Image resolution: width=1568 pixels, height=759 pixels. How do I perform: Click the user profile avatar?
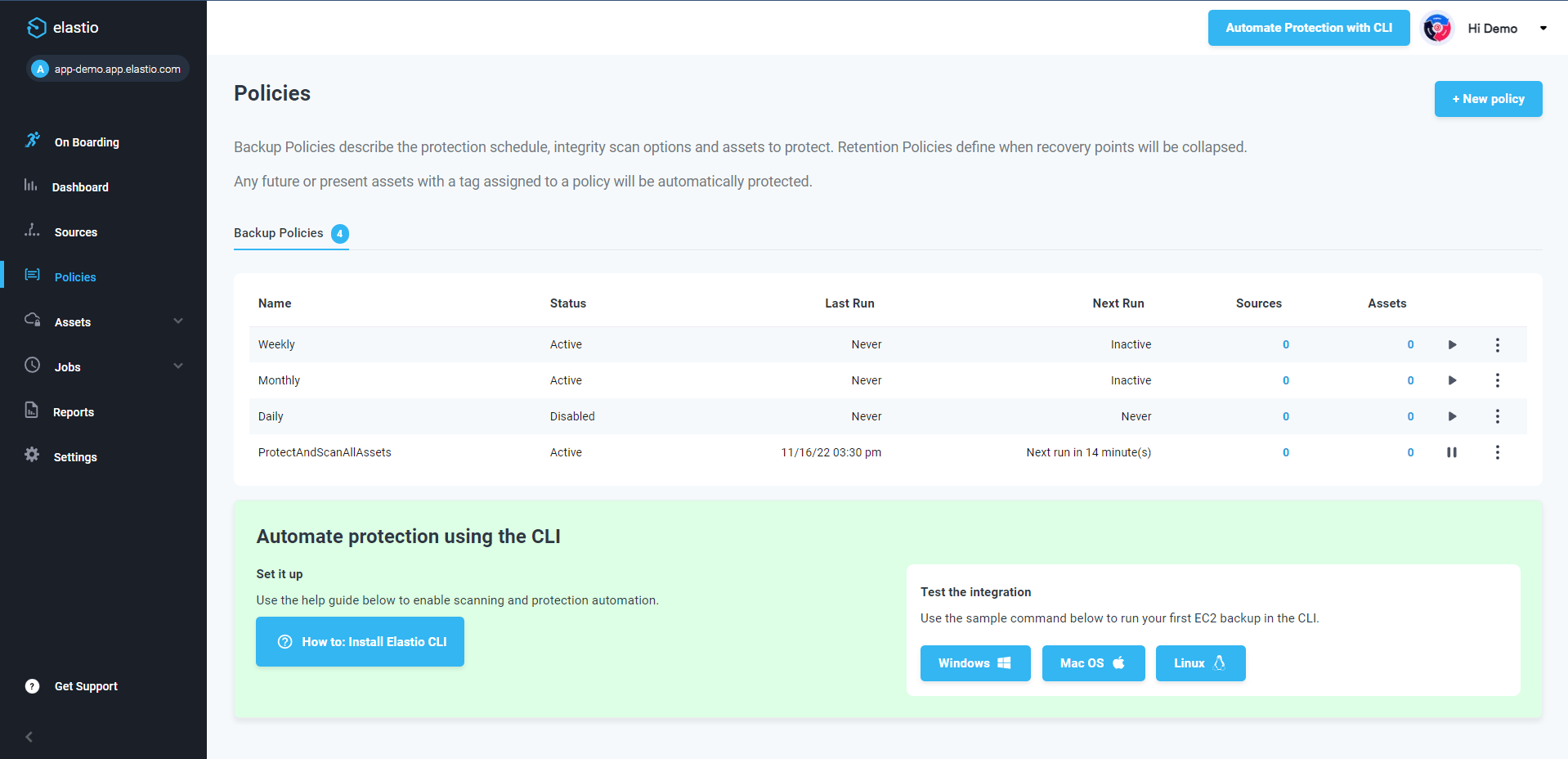coord(1436,27)
